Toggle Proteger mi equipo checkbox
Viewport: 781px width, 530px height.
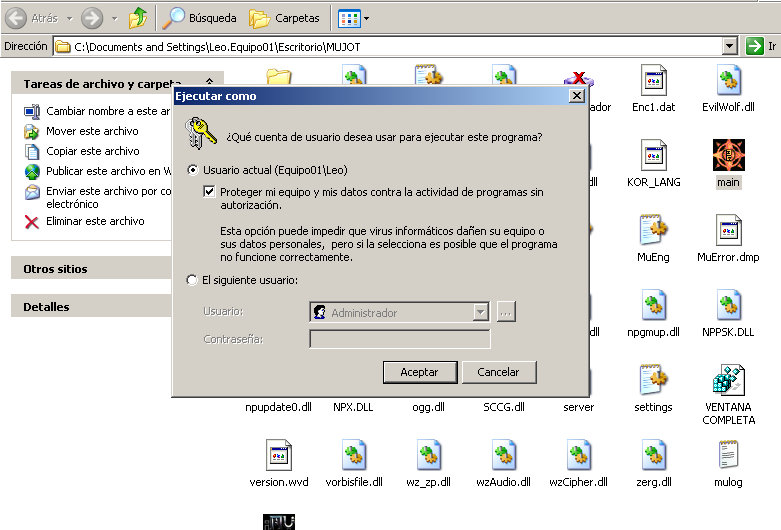pyautogui.click(x=209, y=191)
